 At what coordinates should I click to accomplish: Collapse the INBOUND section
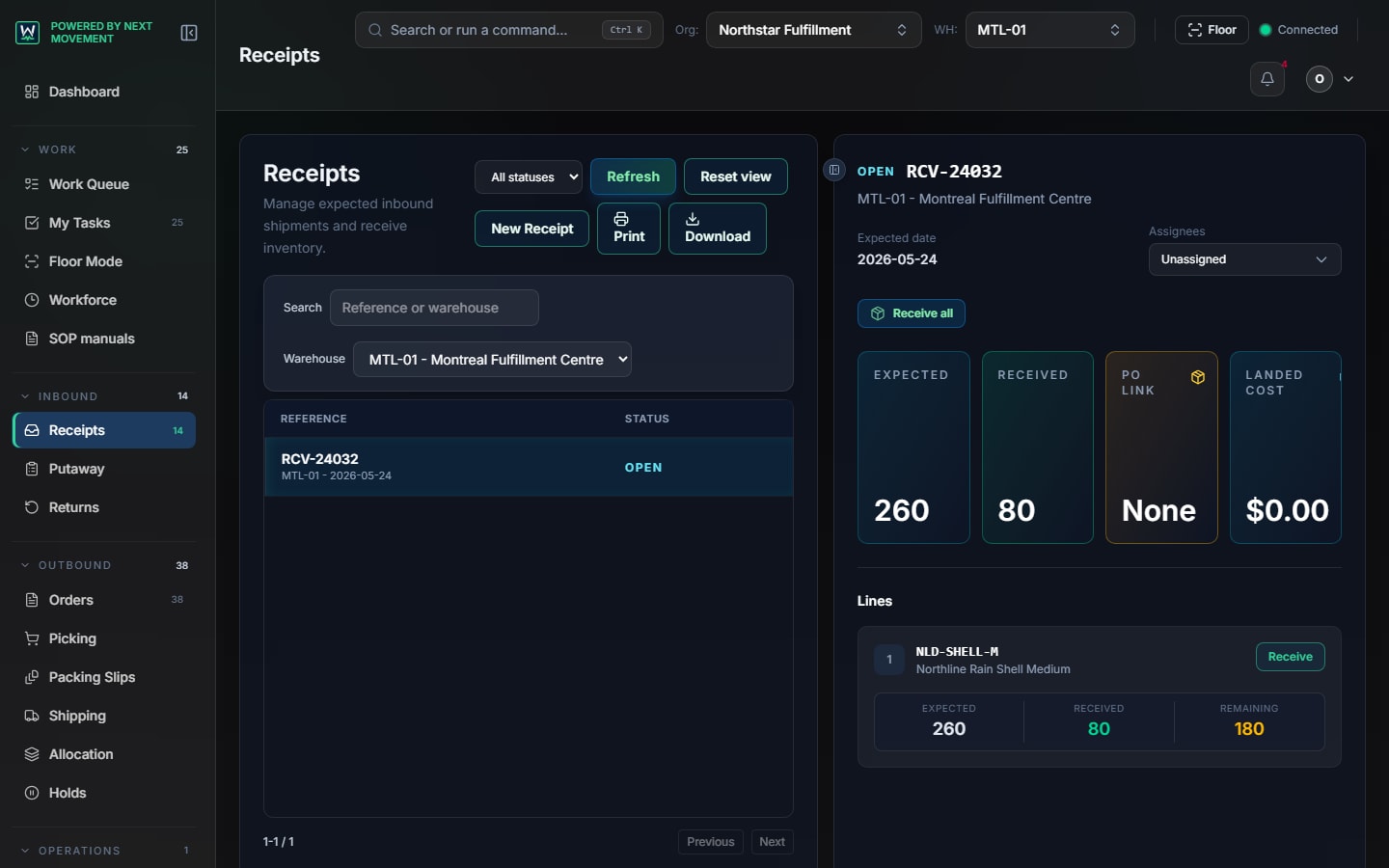(x=104, y=396)
